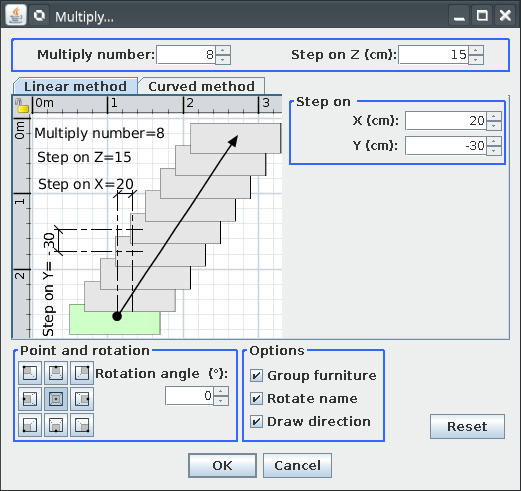Select the Linear method tab

click(75, 86)
